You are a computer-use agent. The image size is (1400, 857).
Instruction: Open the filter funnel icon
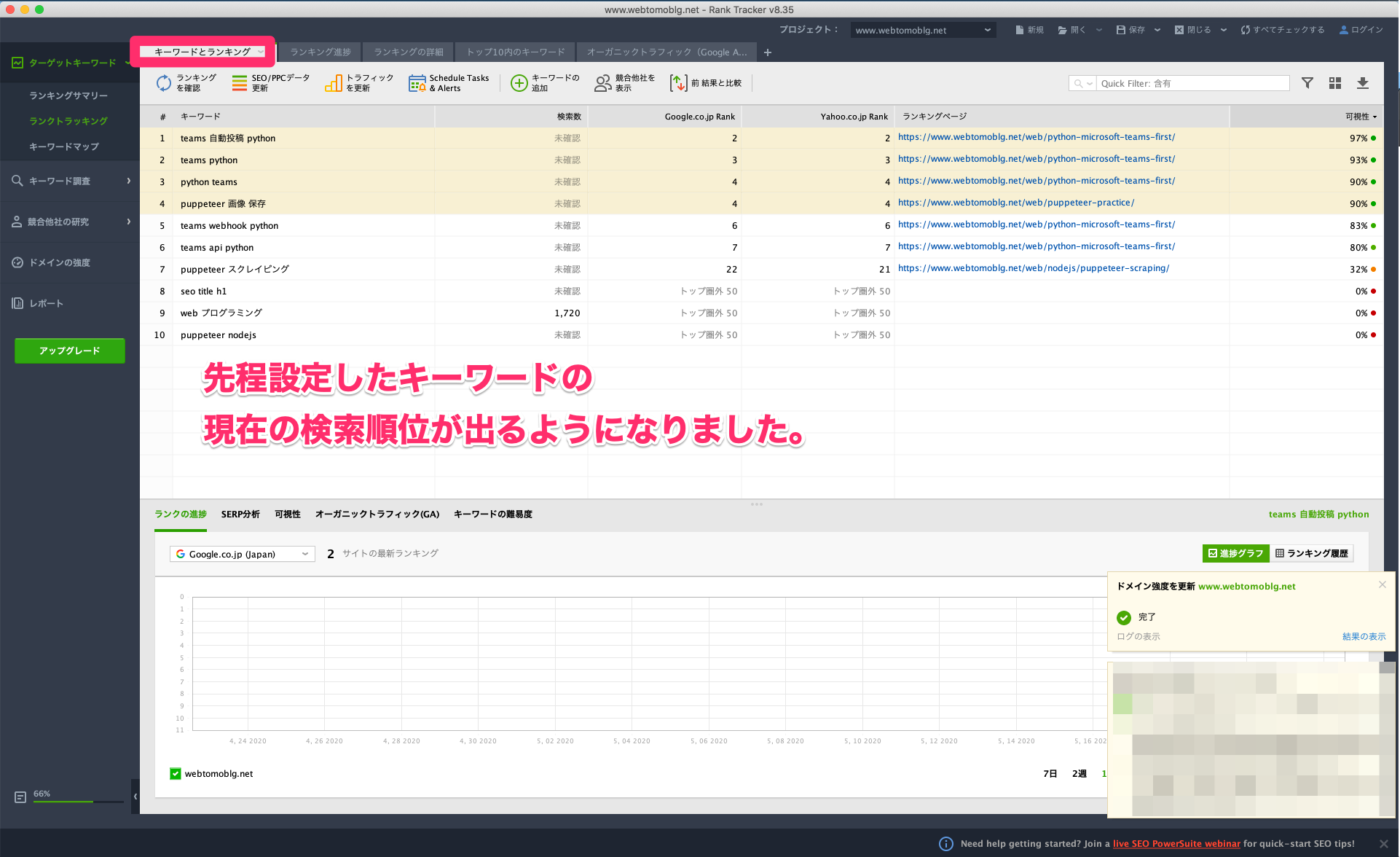[x=1307, y=83]
